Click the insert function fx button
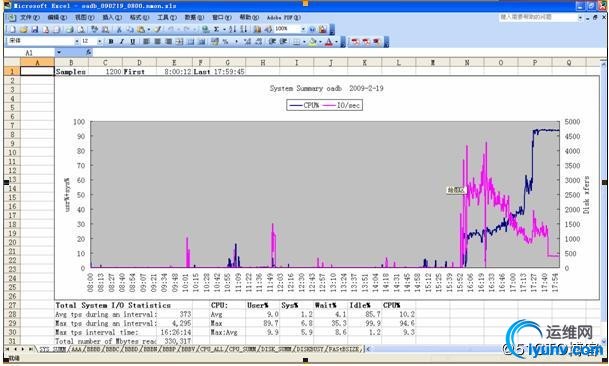 89,52
